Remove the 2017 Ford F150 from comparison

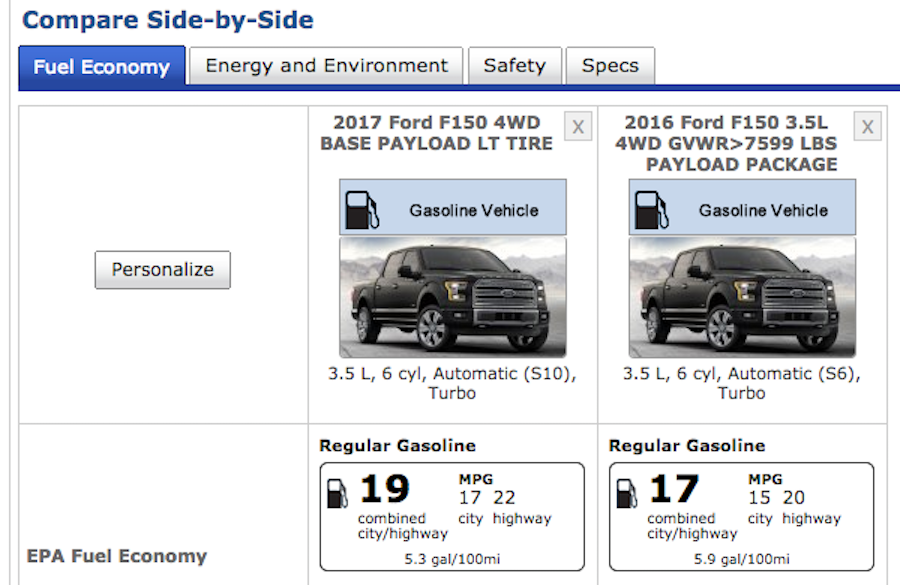578,126
